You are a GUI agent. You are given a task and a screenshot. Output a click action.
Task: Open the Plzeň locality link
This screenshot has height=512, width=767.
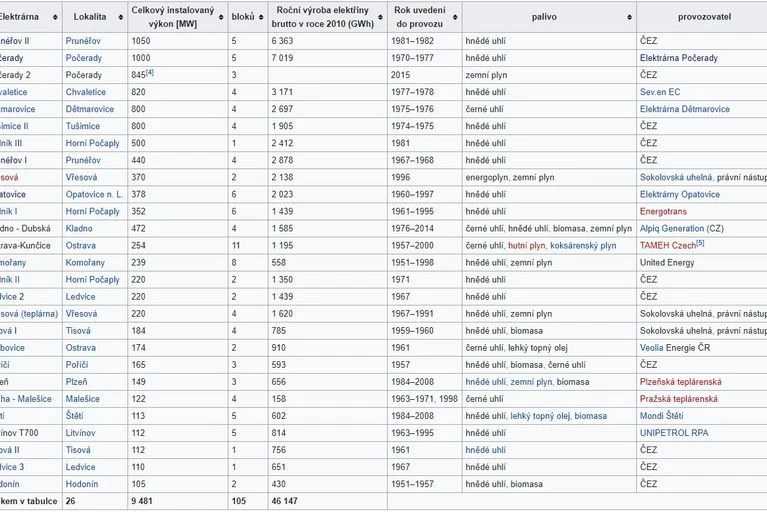pos(76,382)
